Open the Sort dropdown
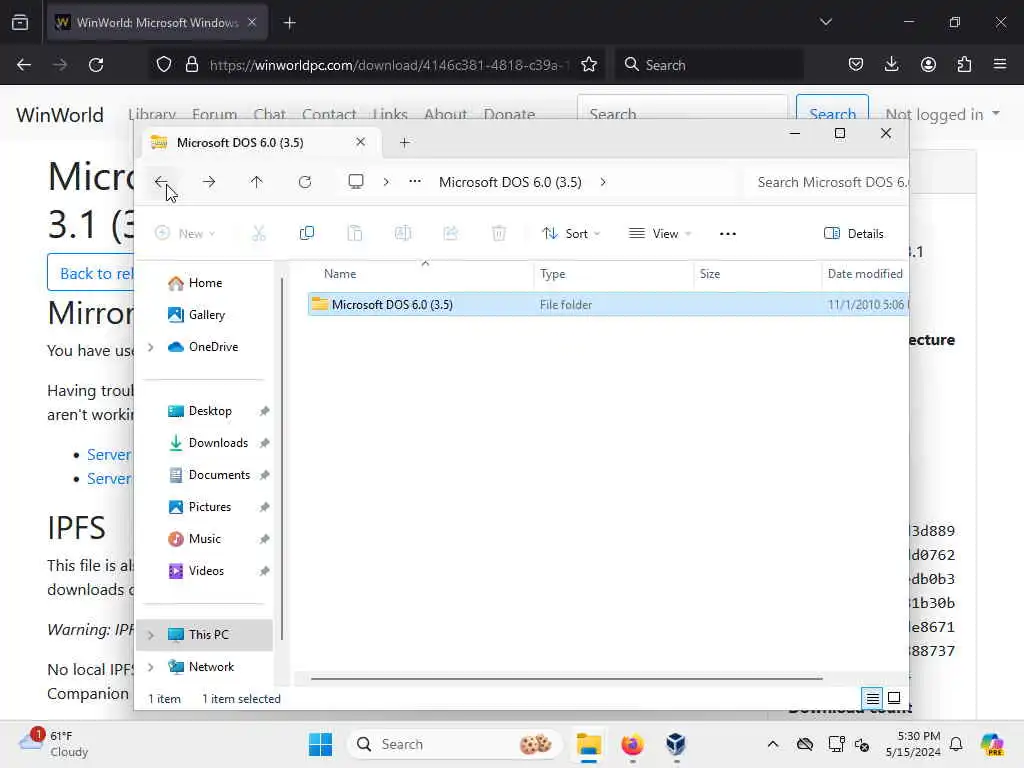This screenshot has height=768, width=1024. (571, 233)
